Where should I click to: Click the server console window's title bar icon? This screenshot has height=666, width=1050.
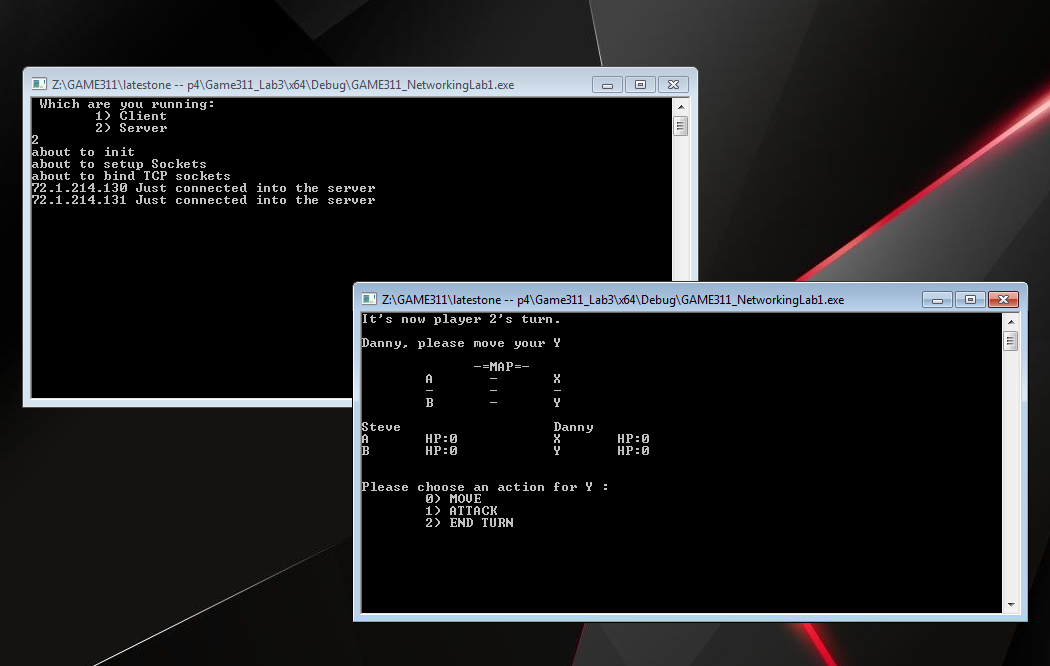pos(39,84)
